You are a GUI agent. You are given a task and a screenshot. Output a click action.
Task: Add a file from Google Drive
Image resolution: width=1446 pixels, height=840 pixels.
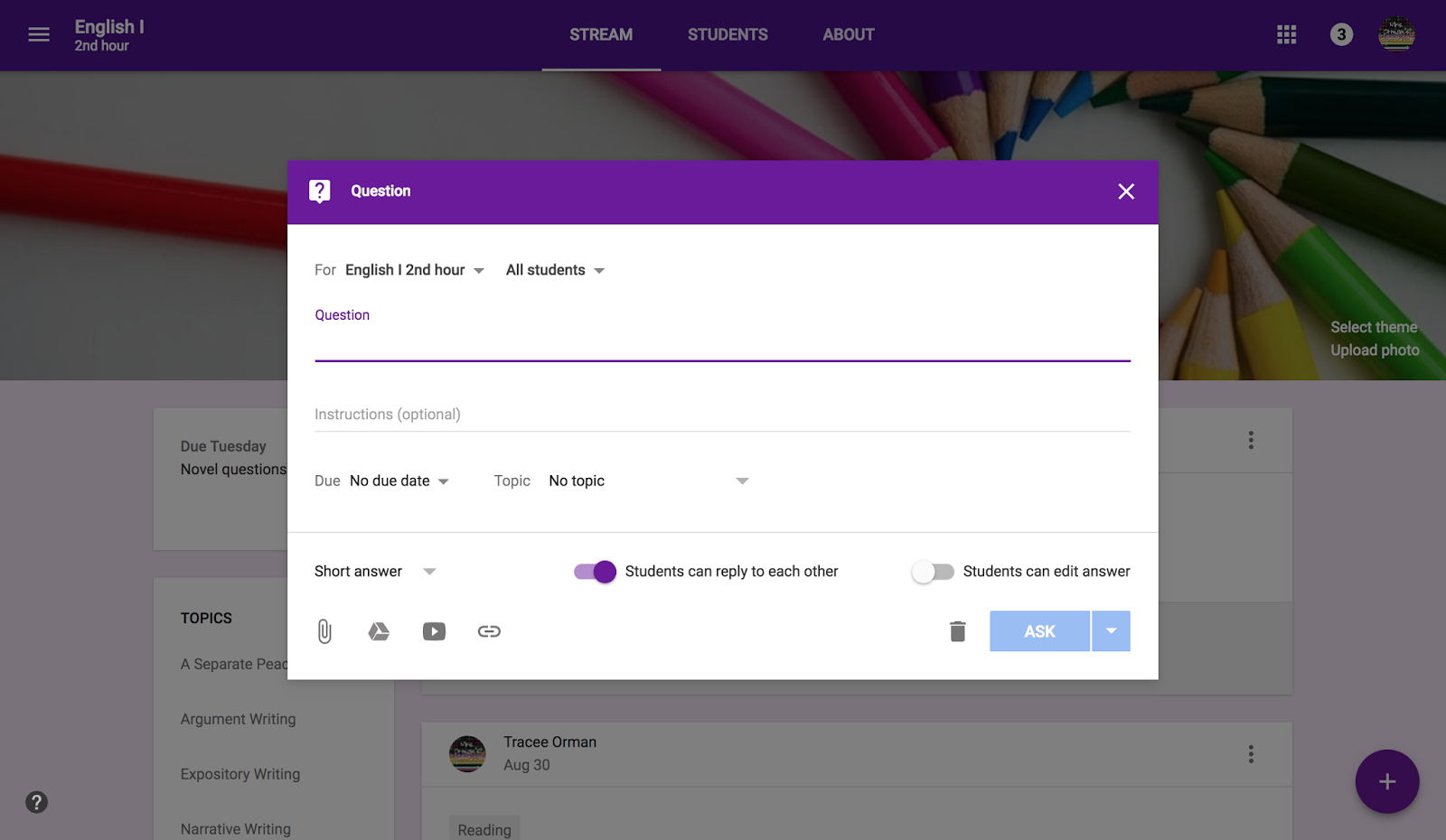pyautogui.click(x=379, y=630)
